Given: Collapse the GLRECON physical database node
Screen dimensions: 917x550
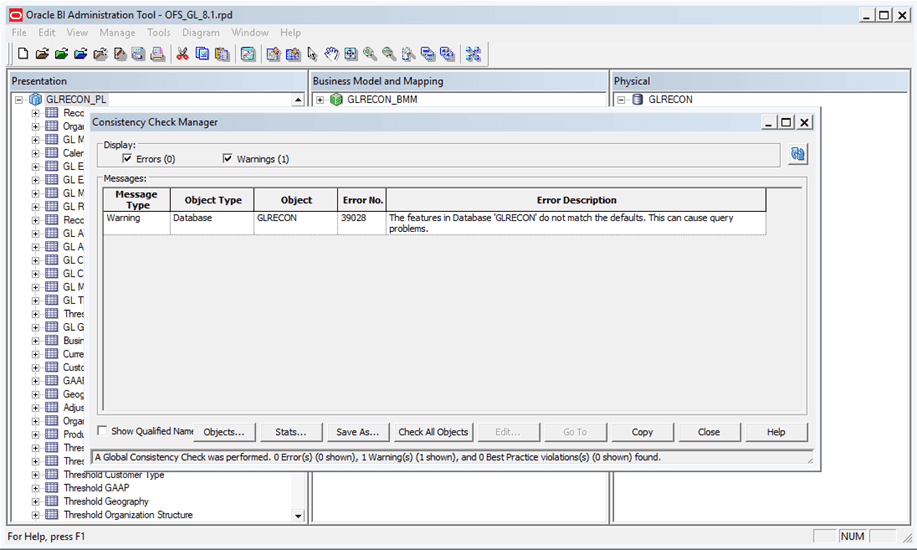Looking at the screenshot, I should (x=621, y=100).
